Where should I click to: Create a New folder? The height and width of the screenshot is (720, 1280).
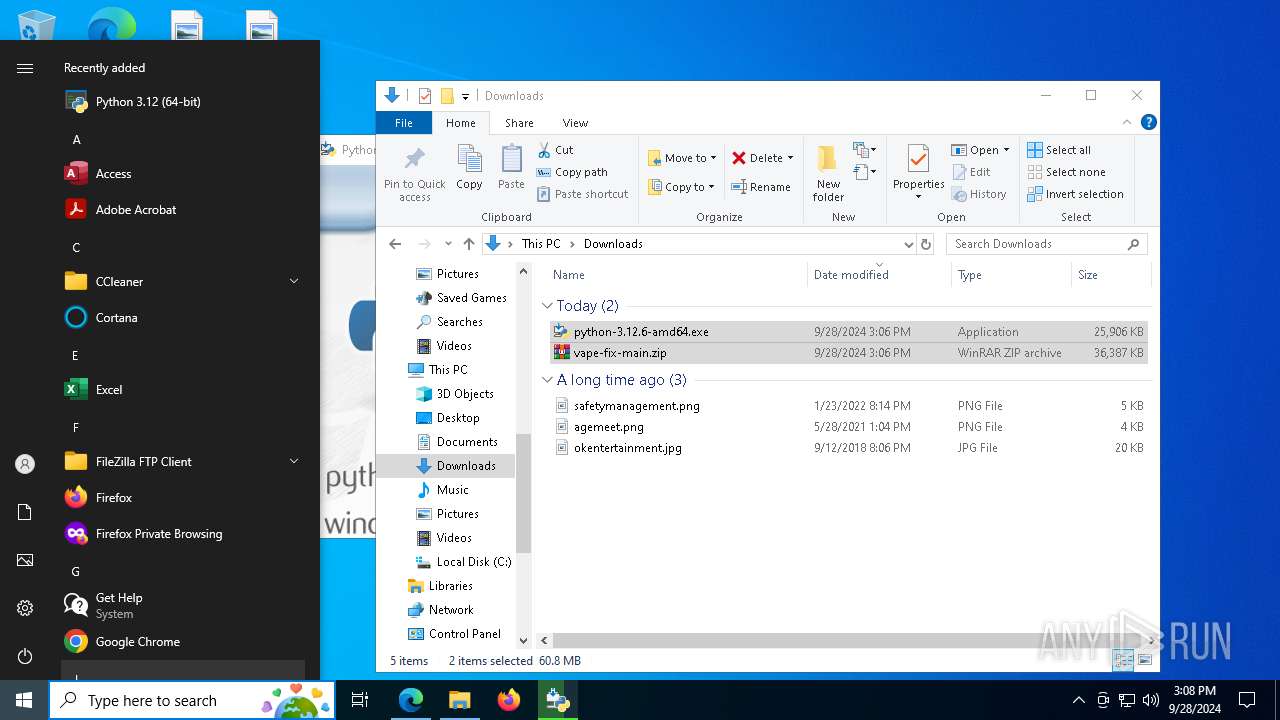tap(828, 174)
